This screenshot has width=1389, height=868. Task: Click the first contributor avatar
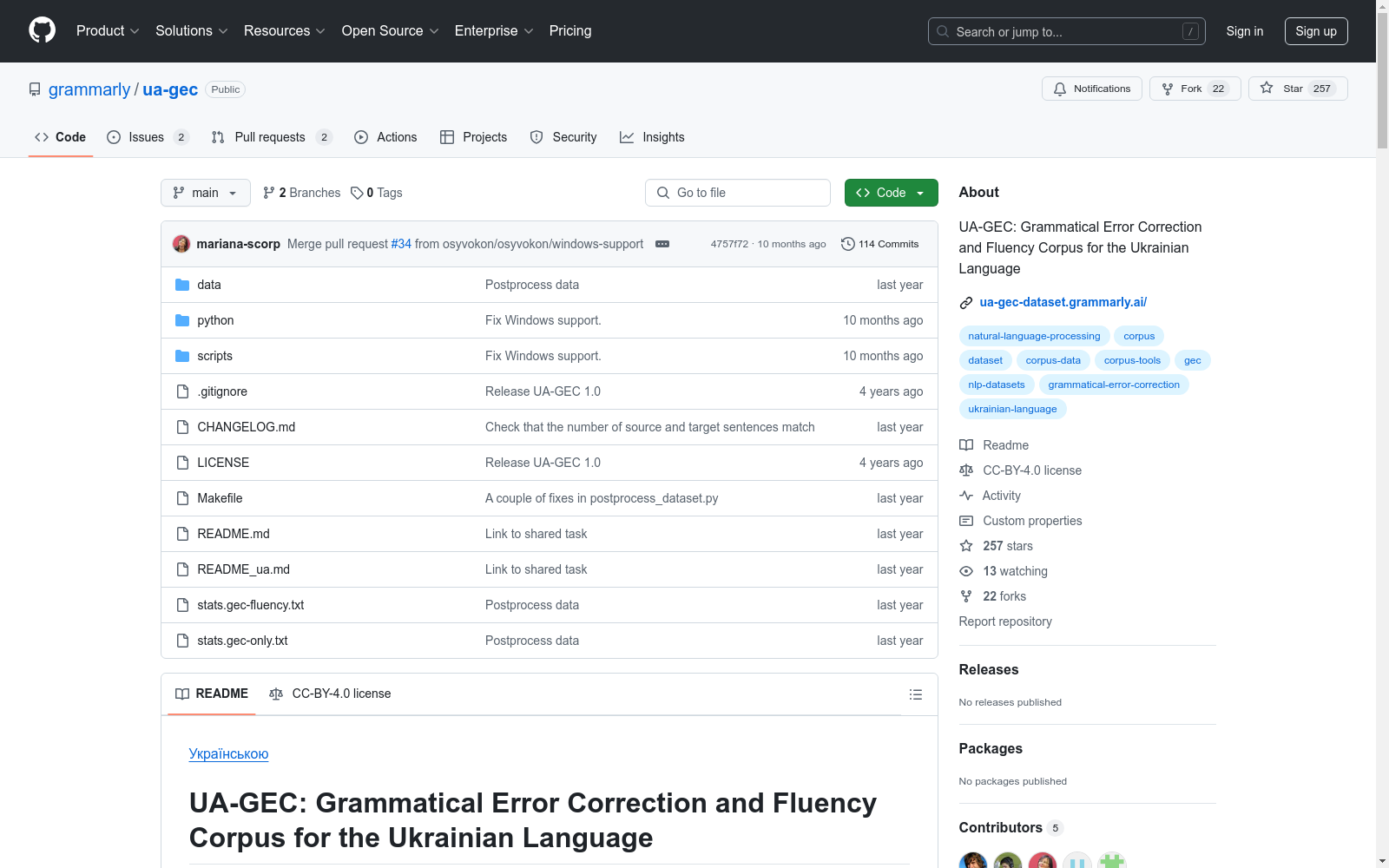pyautogui.click(x=973, y=861)
